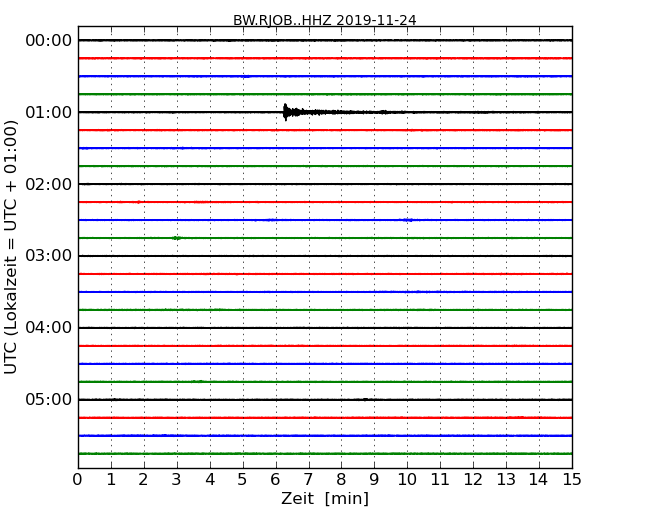This screenshot has width=650, height=520.
Task: Click the seismic event onset on 01:00 trace
Action: (x=286, y=112)
